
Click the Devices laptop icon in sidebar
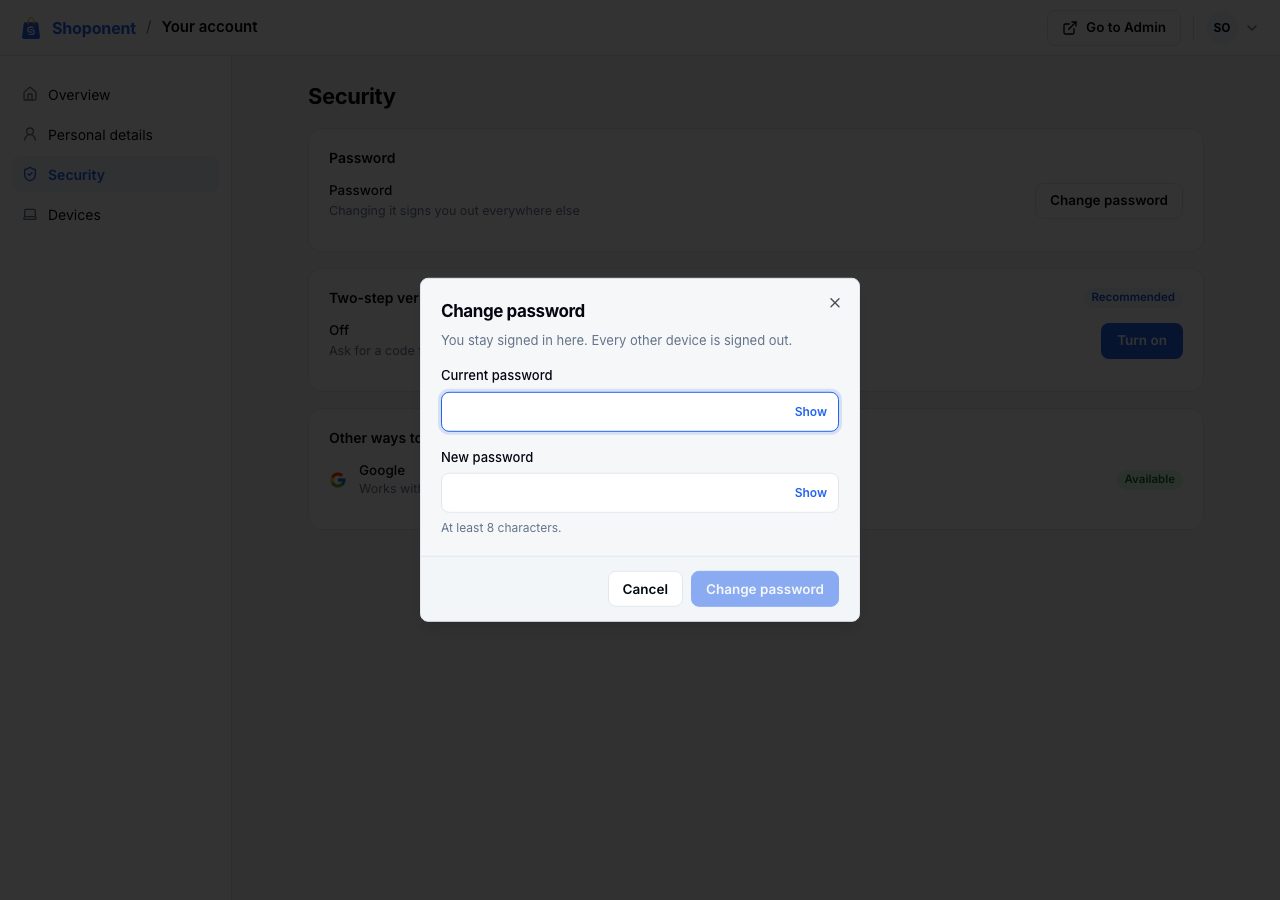(x=30, y=215)
